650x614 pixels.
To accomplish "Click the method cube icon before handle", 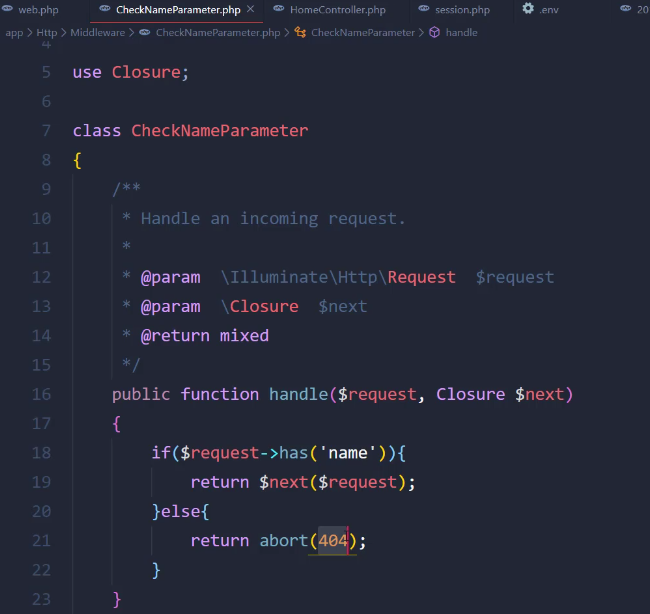I will tap(434, 33).
